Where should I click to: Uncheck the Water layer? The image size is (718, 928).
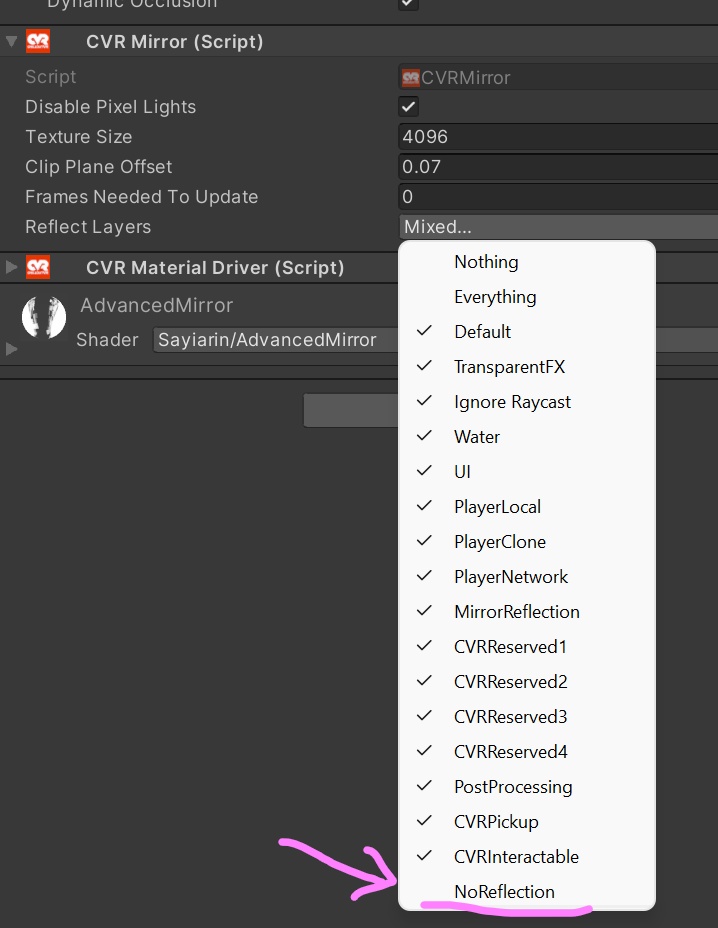tap(527, 436)
